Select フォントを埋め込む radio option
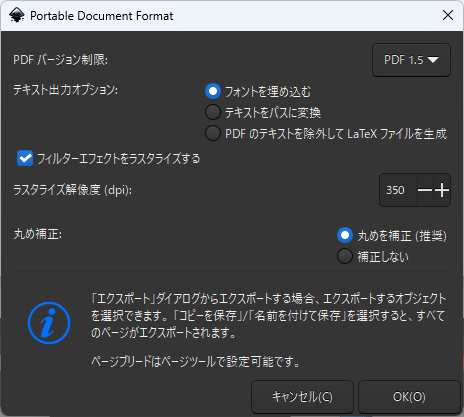 [x=213, y=91]
